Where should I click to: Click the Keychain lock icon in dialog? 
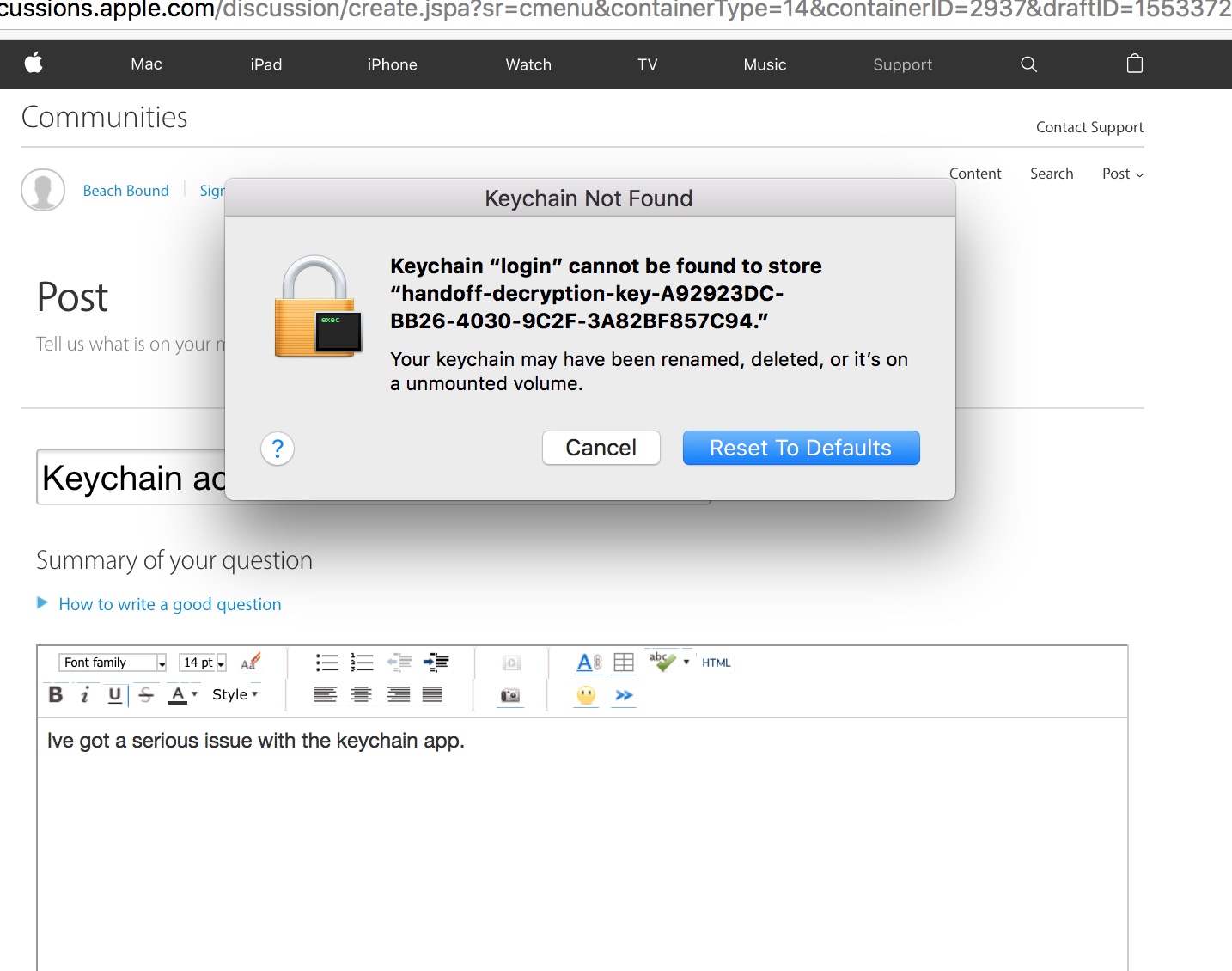point(318,306)
